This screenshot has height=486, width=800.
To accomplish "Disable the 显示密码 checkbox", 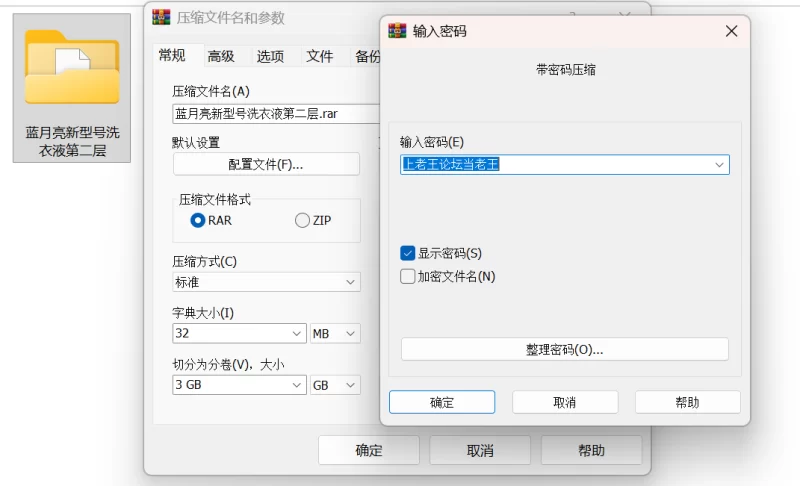I will [x=408, y=253].
